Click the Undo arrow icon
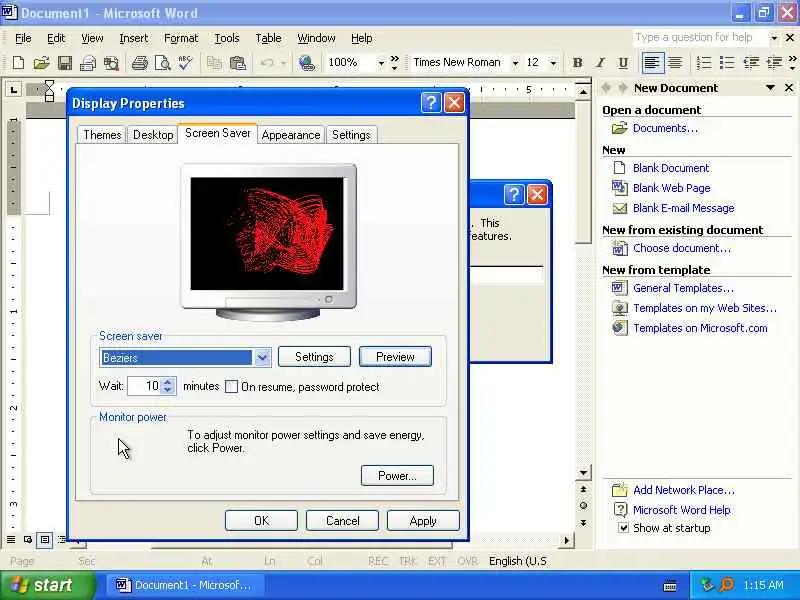800x600 pixels. coord(267,63)
